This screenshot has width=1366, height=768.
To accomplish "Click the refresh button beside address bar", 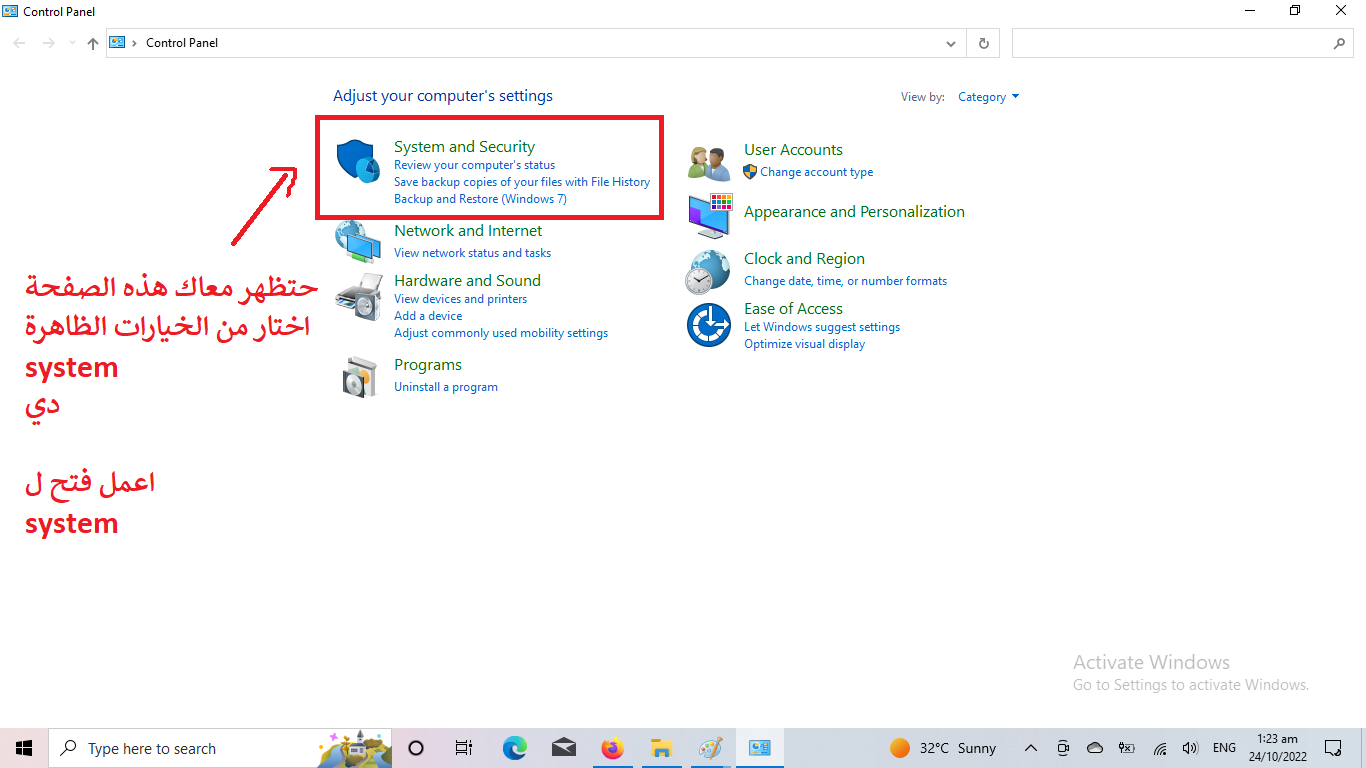I will 984,43.
